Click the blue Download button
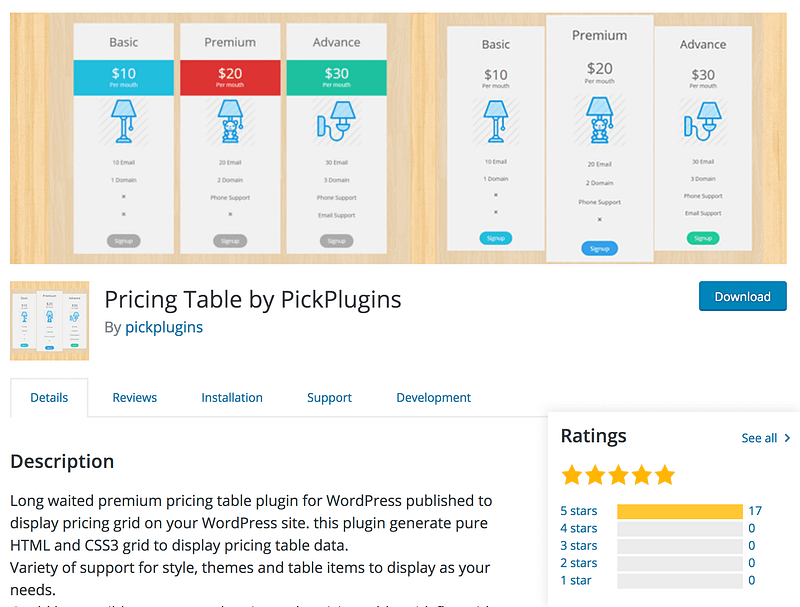800x607 pixels. (x=742, y=296)
